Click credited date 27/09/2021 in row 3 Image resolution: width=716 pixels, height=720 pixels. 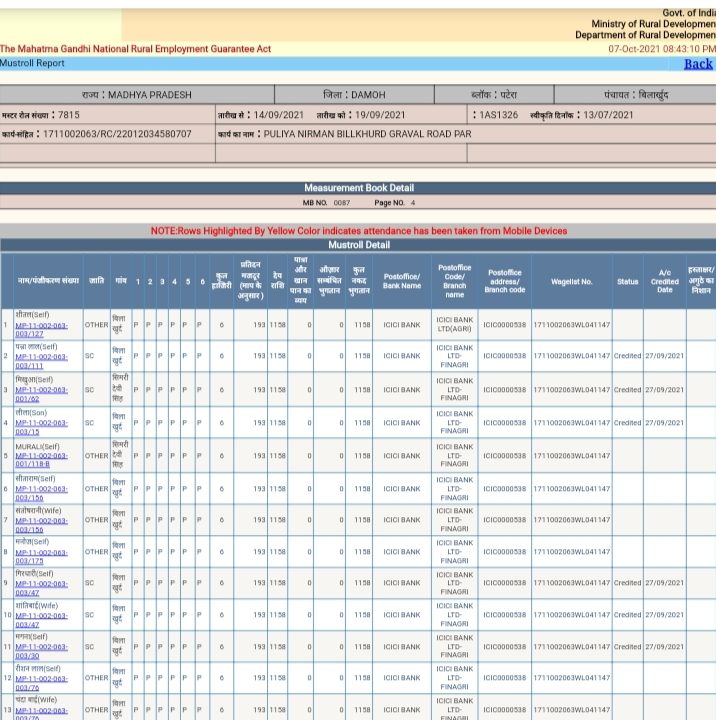coord(665,390)
